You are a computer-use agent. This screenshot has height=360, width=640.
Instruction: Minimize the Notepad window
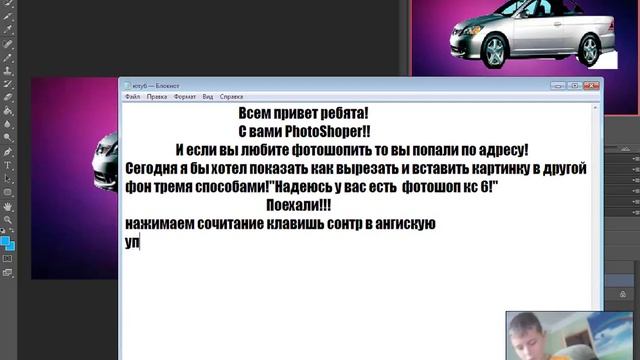point(558,86)
